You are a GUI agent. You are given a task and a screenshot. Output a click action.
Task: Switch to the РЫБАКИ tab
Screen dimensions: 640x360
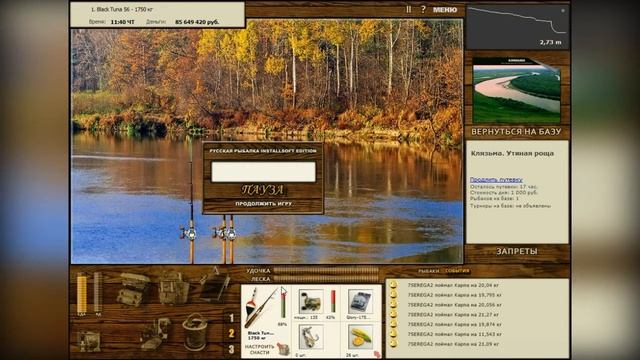click(x=429, y=271)
